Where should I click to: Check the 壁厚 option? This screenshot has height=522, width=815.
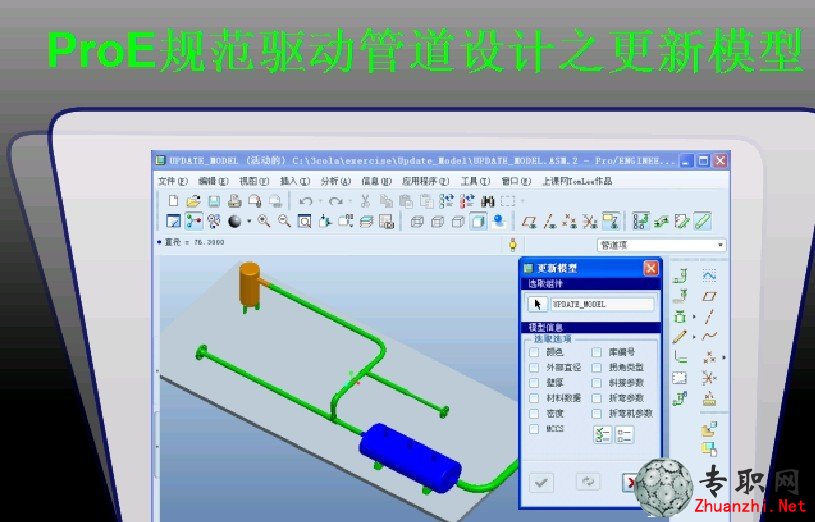pyautogui.click(x=534, y=383)
